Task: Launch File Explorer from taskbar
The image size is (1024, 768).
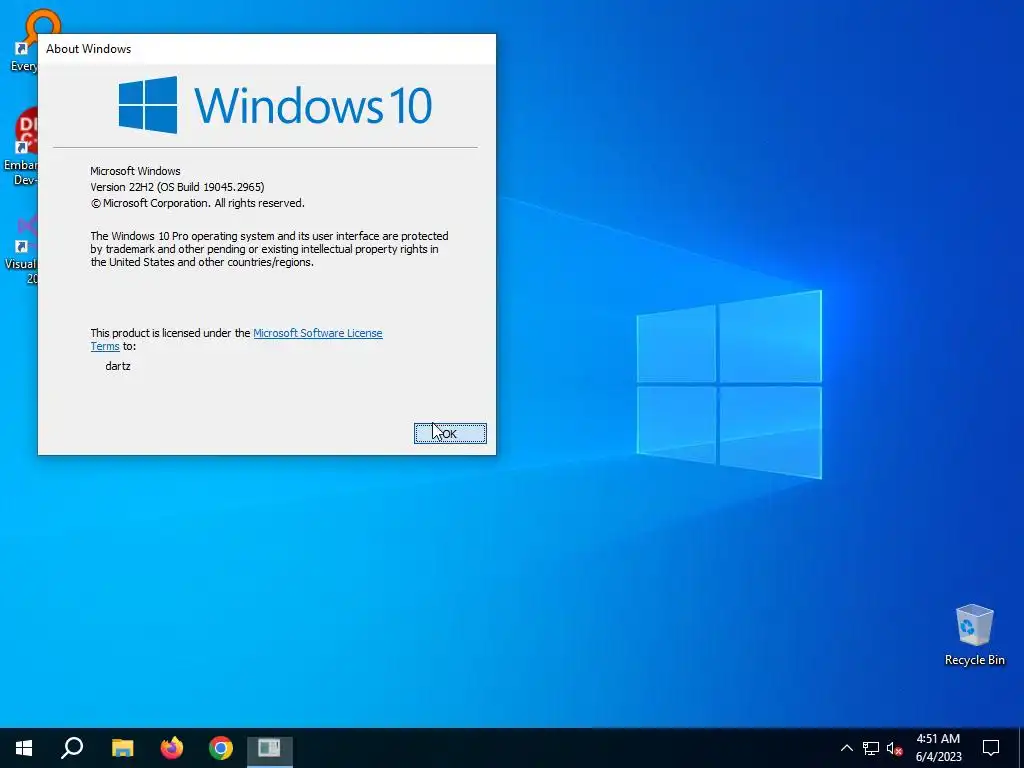Action: pos(122,748)
